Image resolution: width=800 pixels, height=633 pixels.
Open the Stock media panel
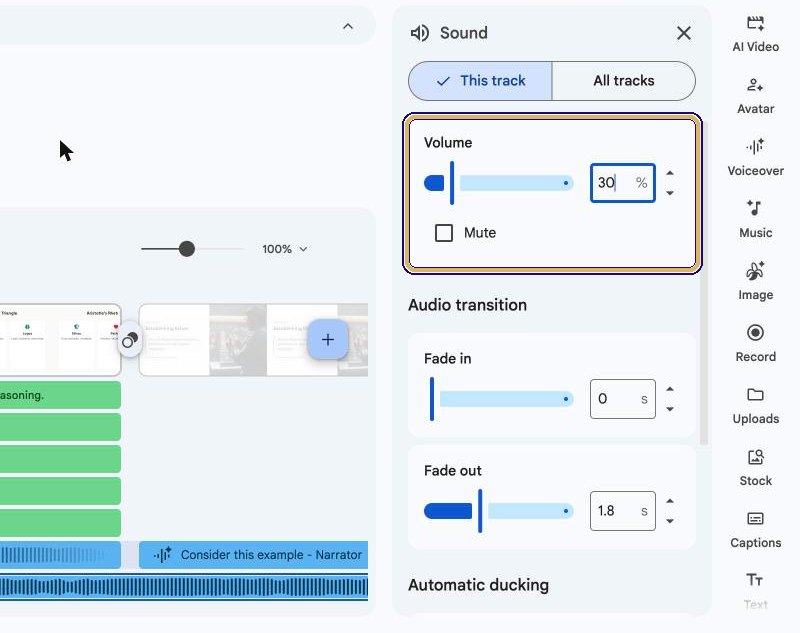click(x=755, y=468)
